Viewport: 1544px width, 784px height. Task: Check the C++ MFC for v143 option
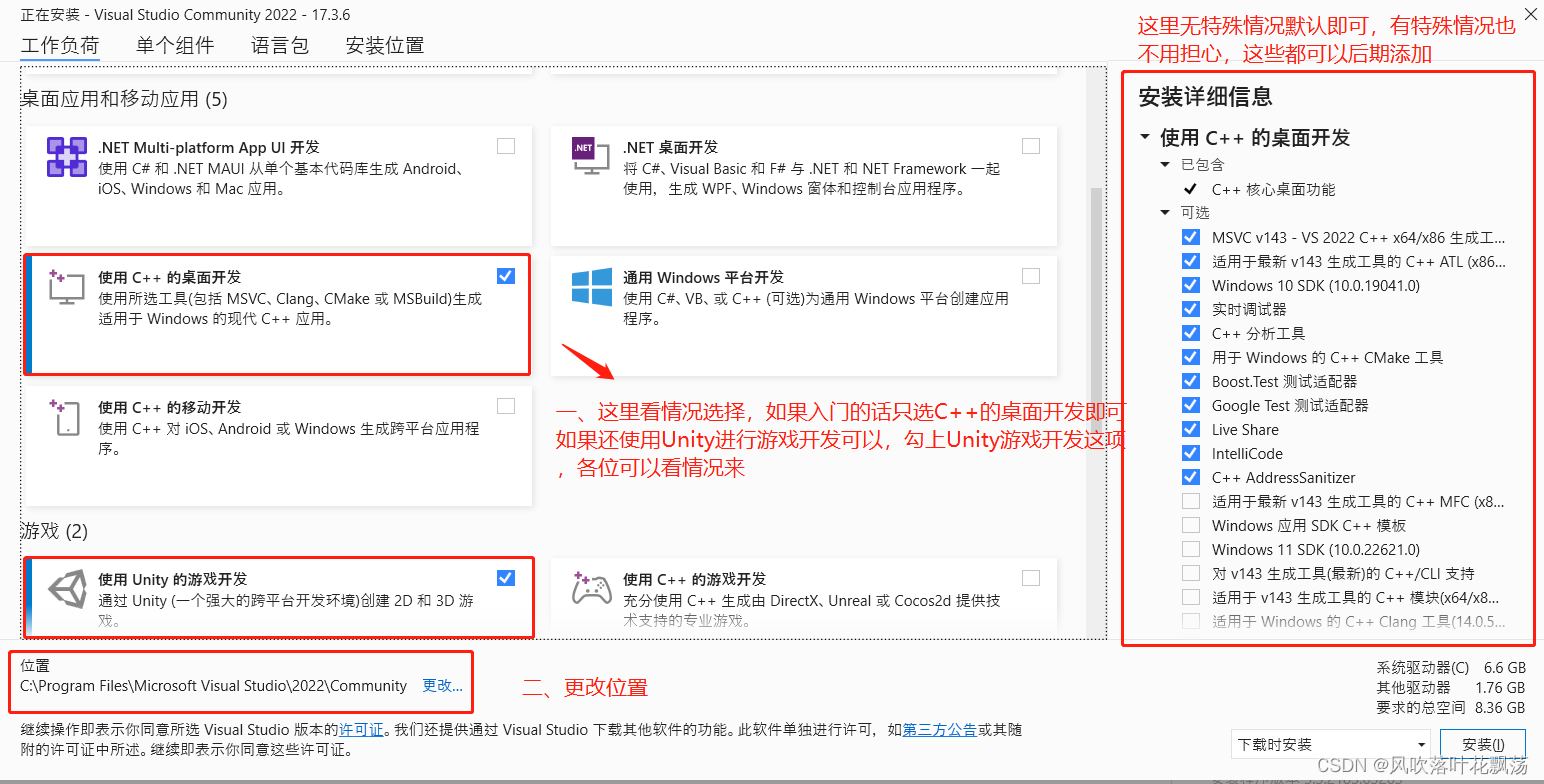pyautogui.click(x=1191, y=501)
